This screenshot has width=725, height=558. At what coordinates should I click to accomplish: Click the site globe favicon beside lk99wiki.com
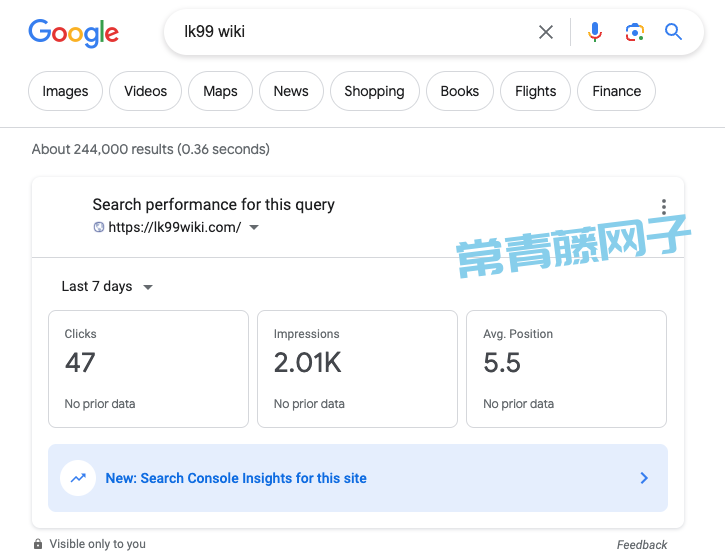coord(98,227)
